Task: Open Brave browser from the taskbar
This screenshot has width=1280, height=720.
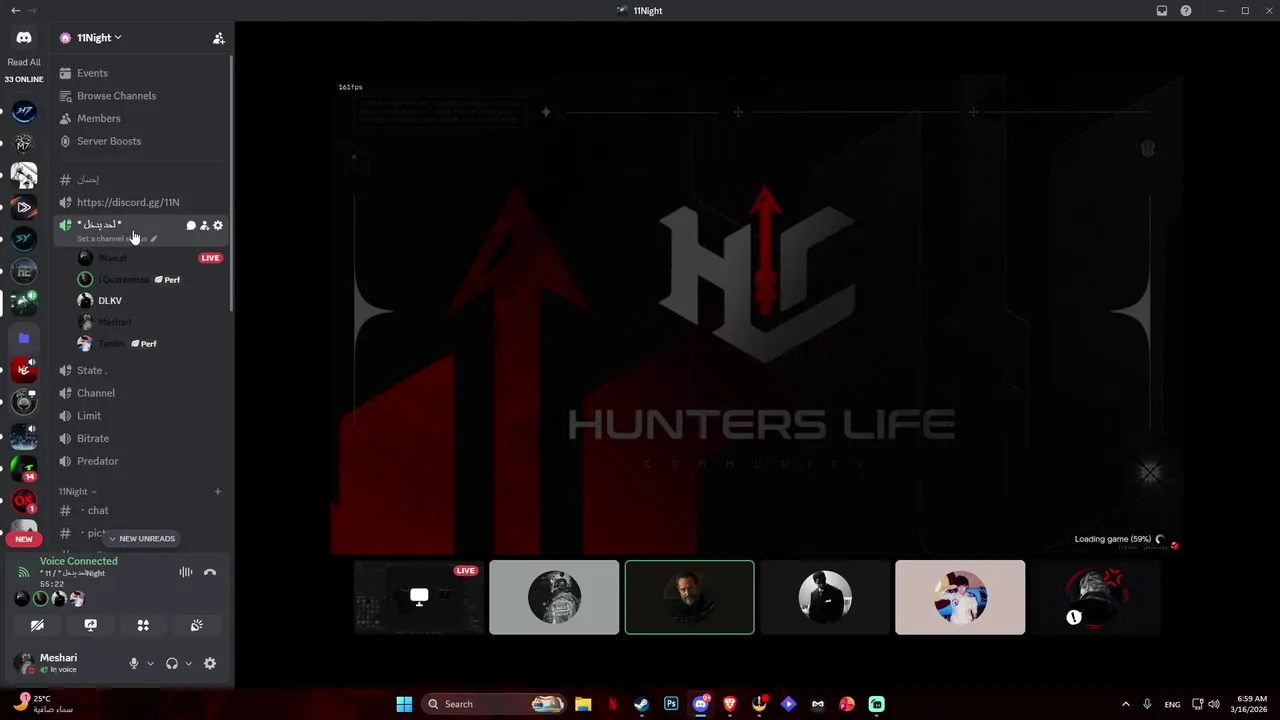Action: [730, 704]
